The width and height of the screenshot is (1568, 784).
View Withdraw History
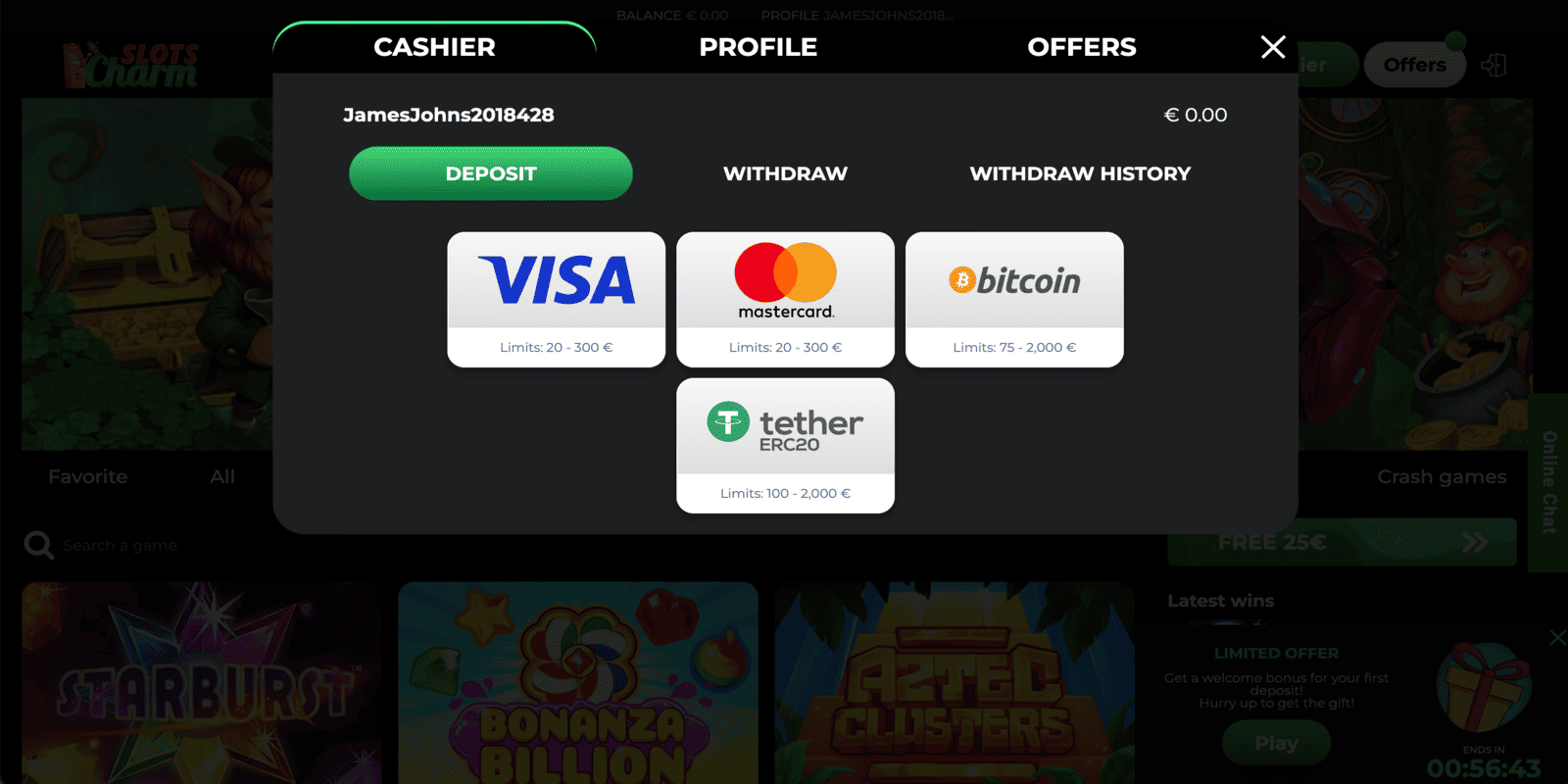point(1080,173)
